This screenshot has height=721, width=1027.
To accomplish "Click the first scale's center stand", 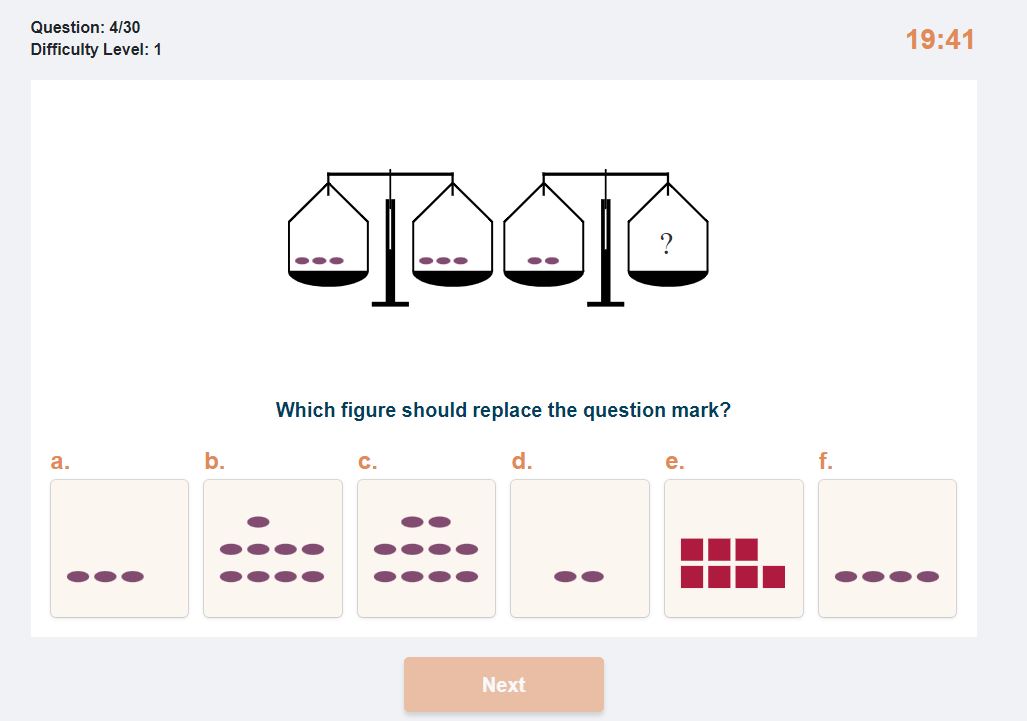I will (x=390, y=252).
